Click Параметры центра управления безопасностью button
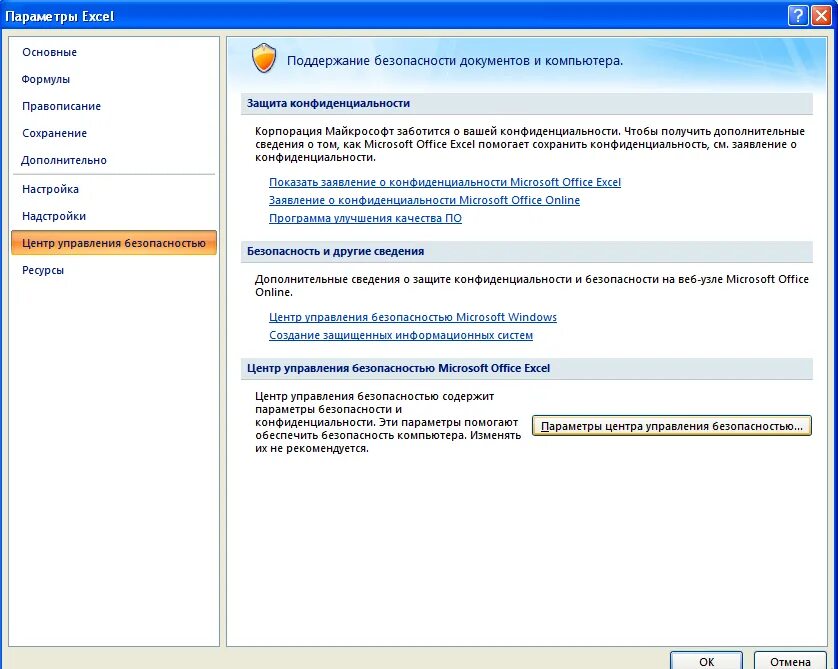The width and height of the screenshot is (838, 669). (x=672, y=426)
